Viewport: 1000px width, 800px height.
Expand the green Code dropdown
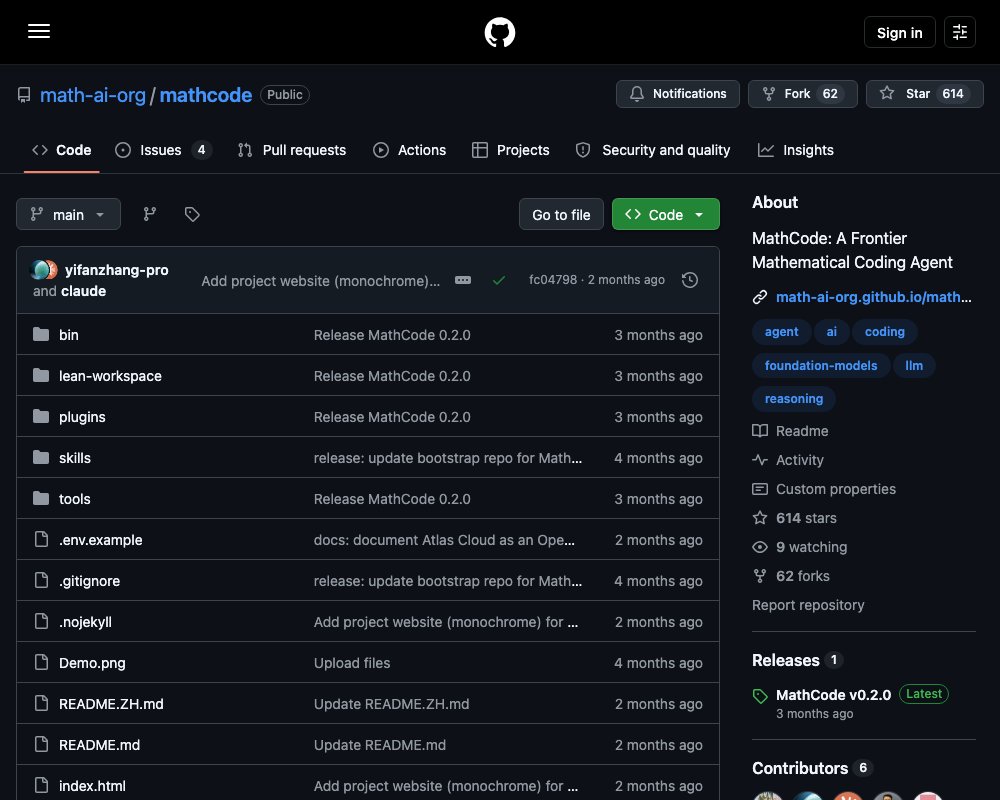click(x=666, y=214)
